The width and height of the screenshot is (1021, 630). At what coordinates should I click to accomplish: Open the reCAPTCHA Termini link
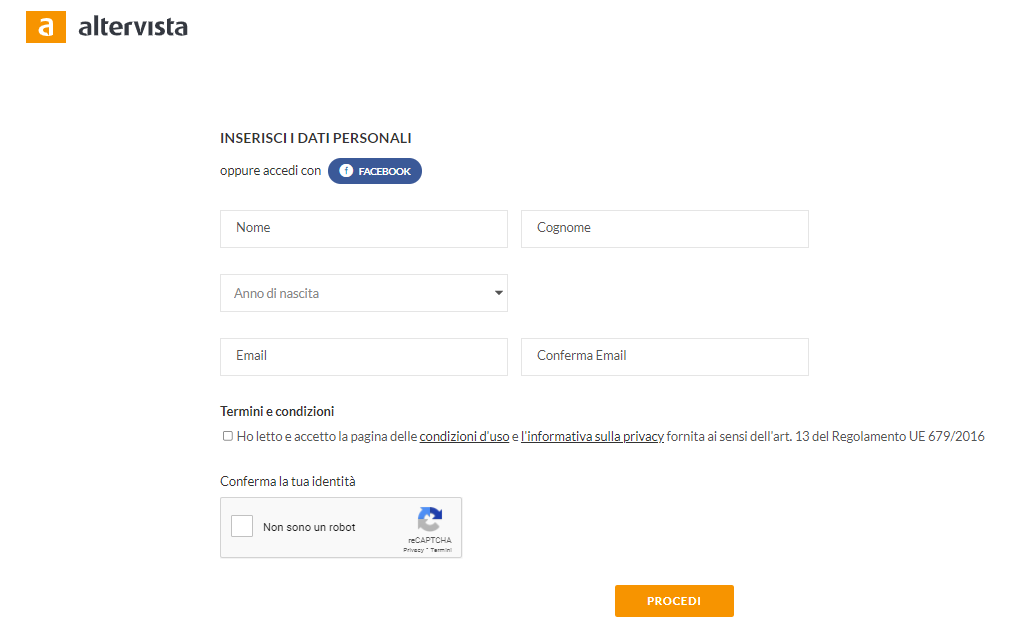click(x=442, y=550)
